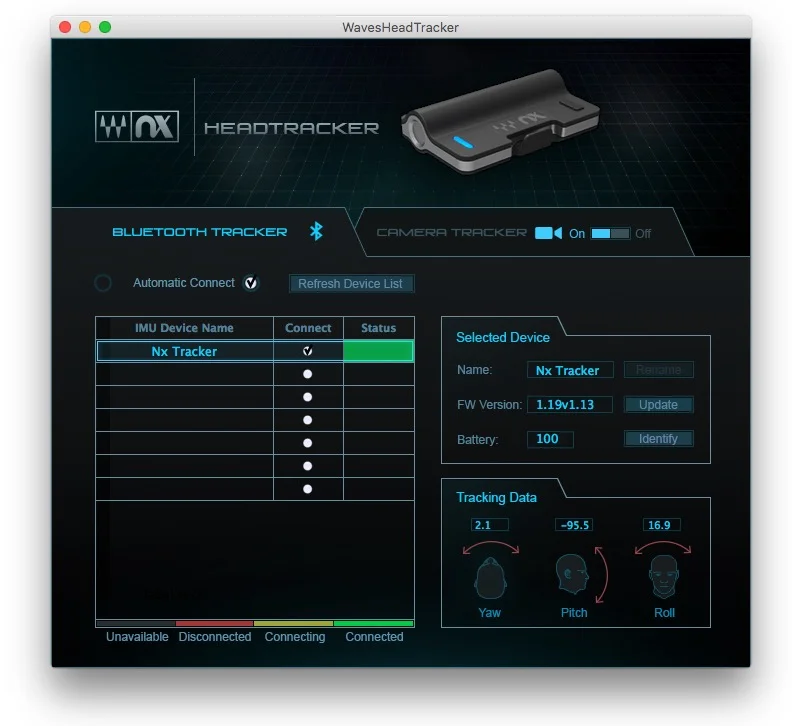Click the Waves Nx logo
Viewport: 792px width, 726px height.
137,126
